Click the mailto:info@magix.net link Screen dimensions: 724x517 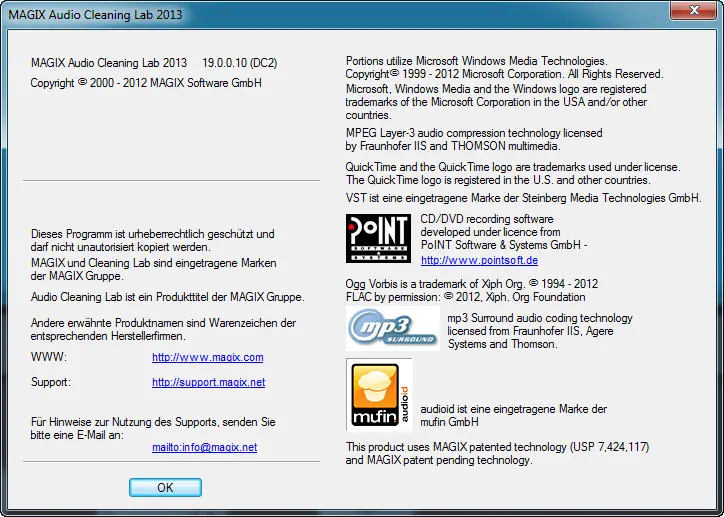coord(205,447)
